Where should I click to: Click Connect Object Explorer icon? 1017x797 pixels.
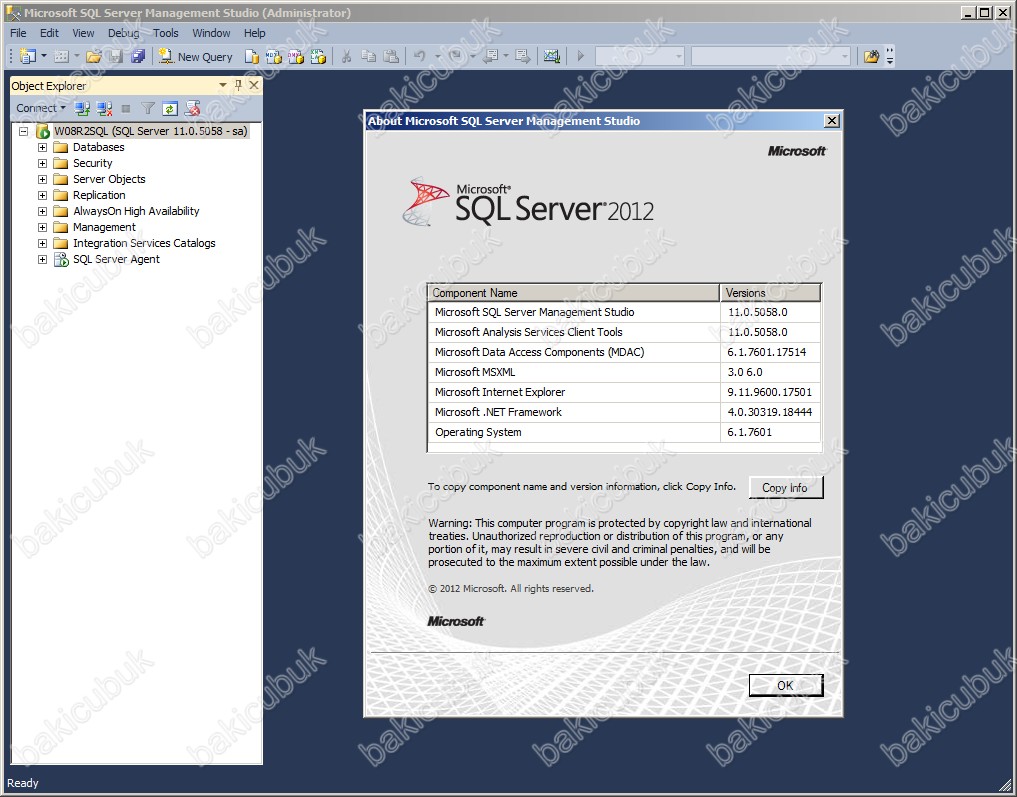click(x=82, y=108)
